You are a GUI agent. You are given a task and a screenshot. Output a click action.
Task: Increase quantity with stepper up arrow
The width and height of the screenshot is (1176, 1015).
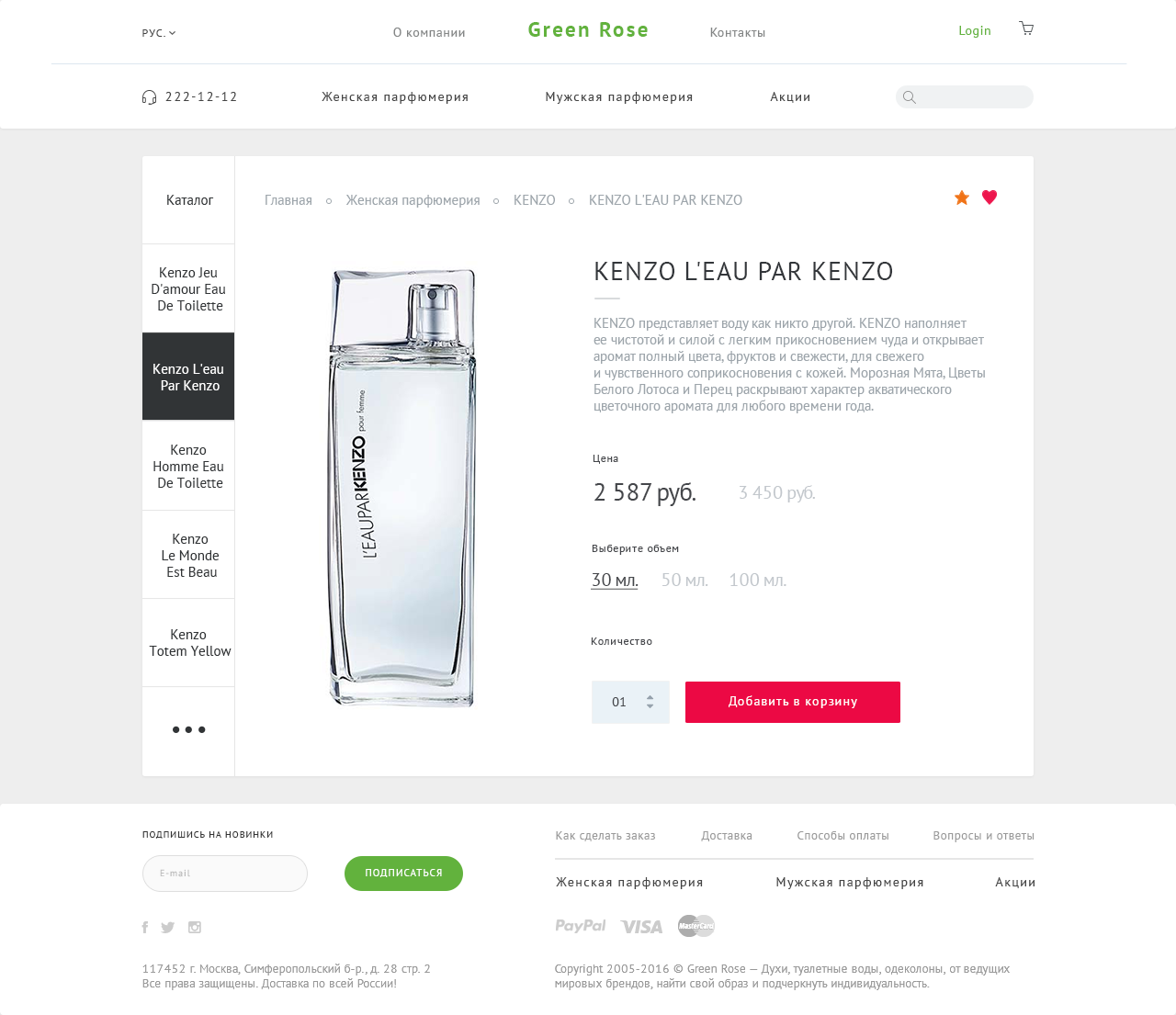tap(650, 697)
